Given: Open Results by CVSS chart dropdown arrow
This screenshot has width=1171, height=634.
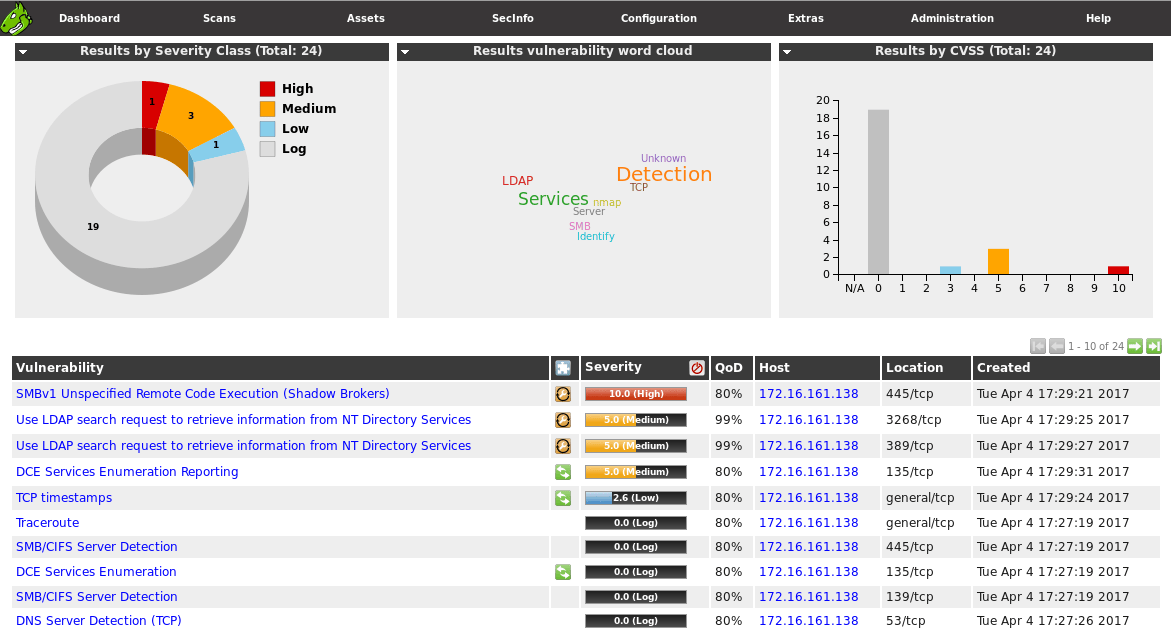Looking at the screenshot, I should (x=787, y=52).
